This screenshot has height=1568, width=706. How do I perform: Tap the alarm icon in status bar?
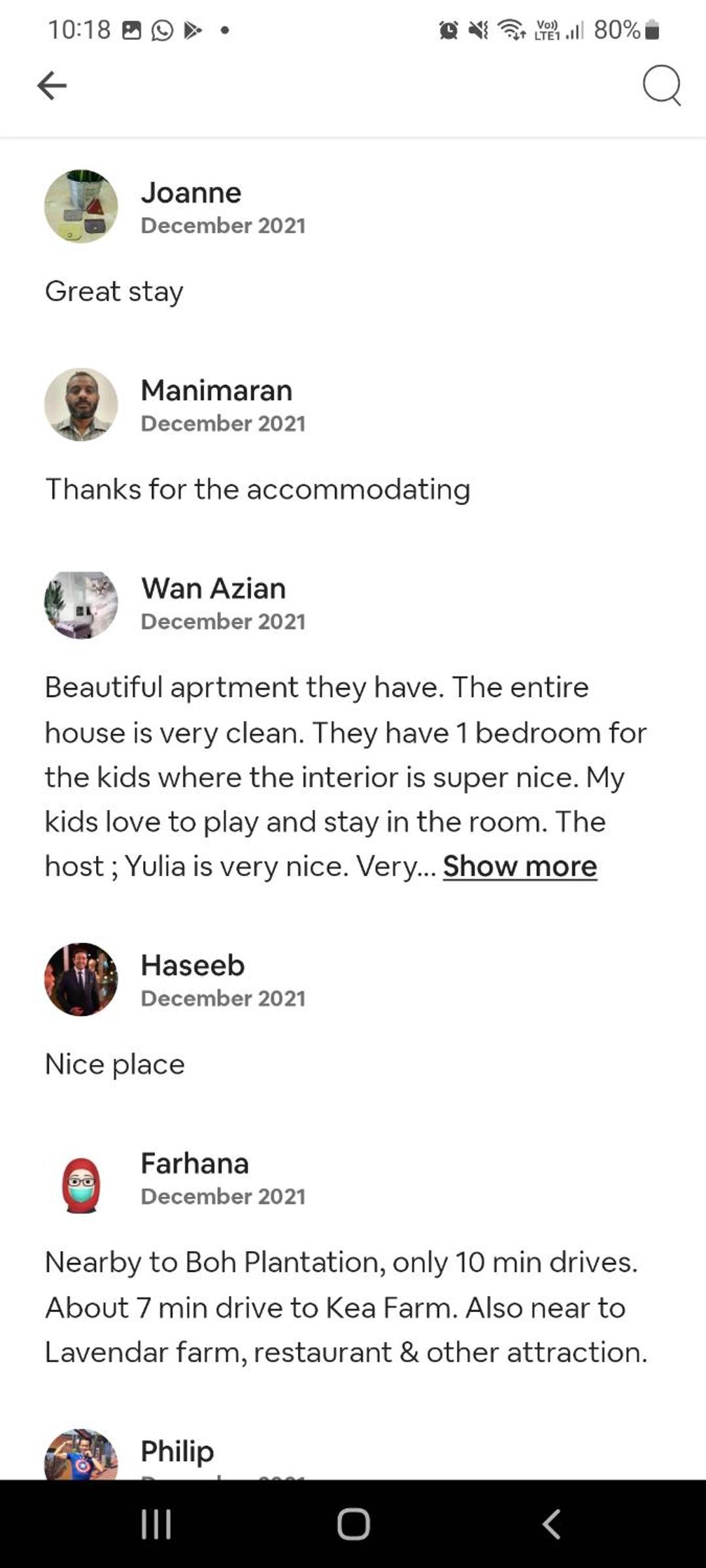point(448,30)
